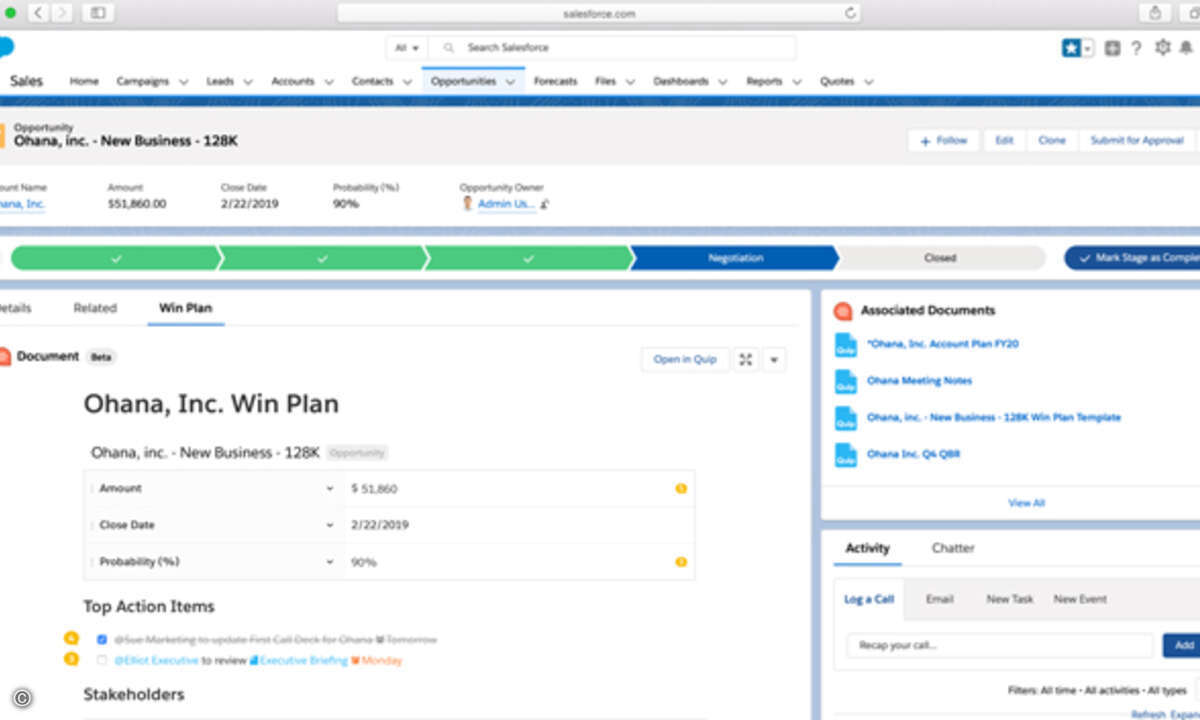Select the Closed stage in path
Viewport: 1200px width, 720px height.
(940, 258)
